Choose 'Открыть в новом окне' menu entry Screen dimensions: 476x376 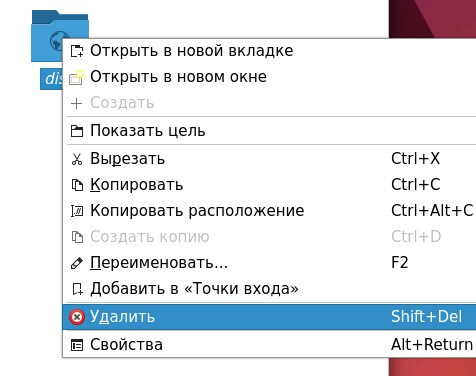pos(269,77)
